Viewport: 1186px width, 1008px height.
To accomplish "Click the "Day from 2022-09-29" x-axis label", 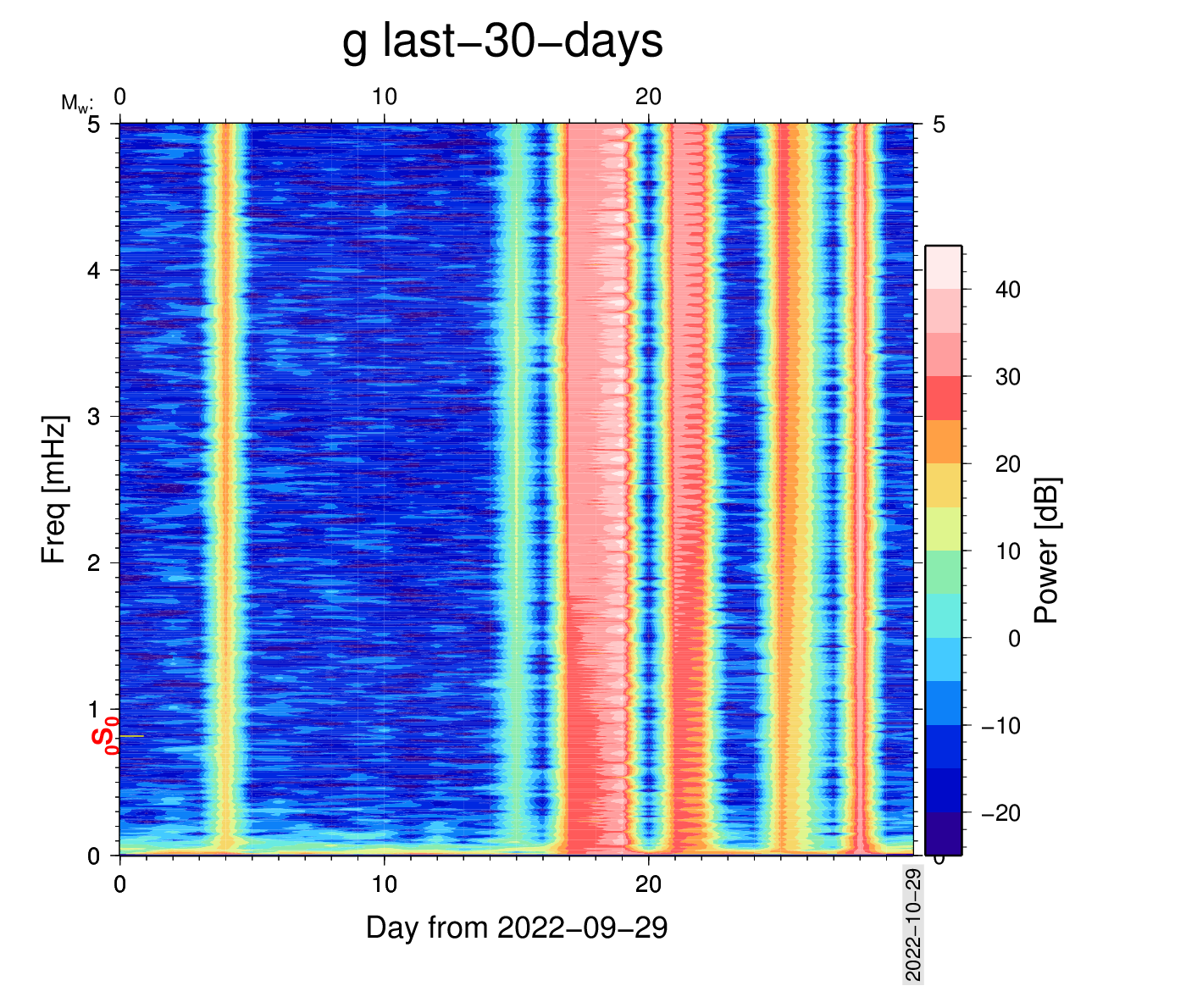I will pos(517,928).
